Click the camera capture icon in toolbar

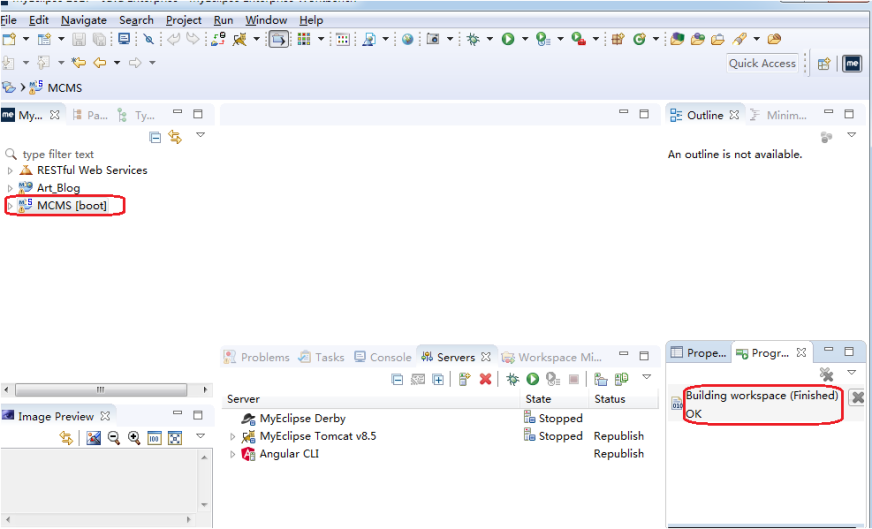point(433,39)
